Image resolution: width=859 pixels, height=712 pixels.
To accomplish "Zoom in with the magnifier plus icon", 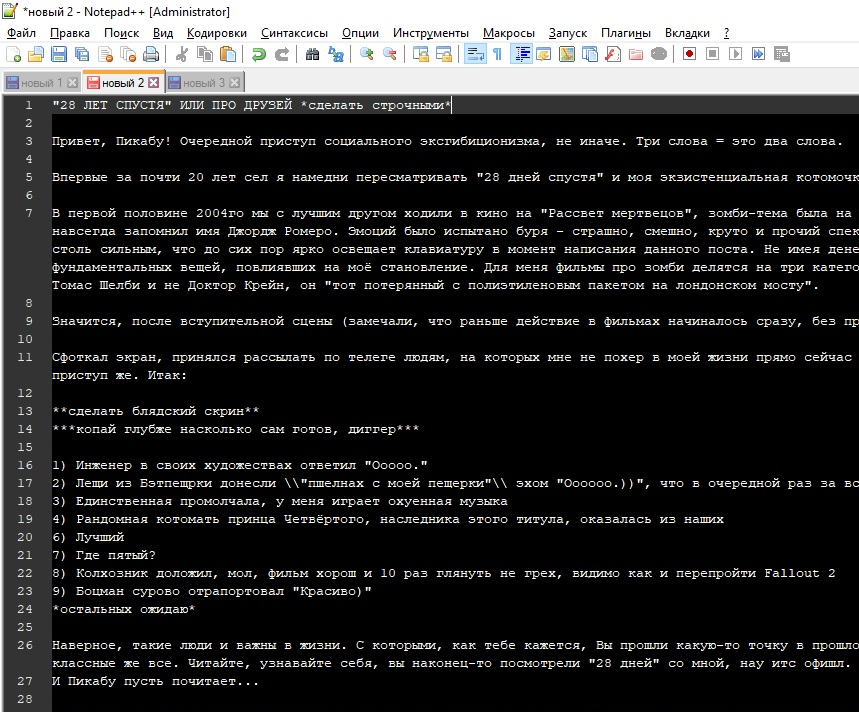I will 366,54.
